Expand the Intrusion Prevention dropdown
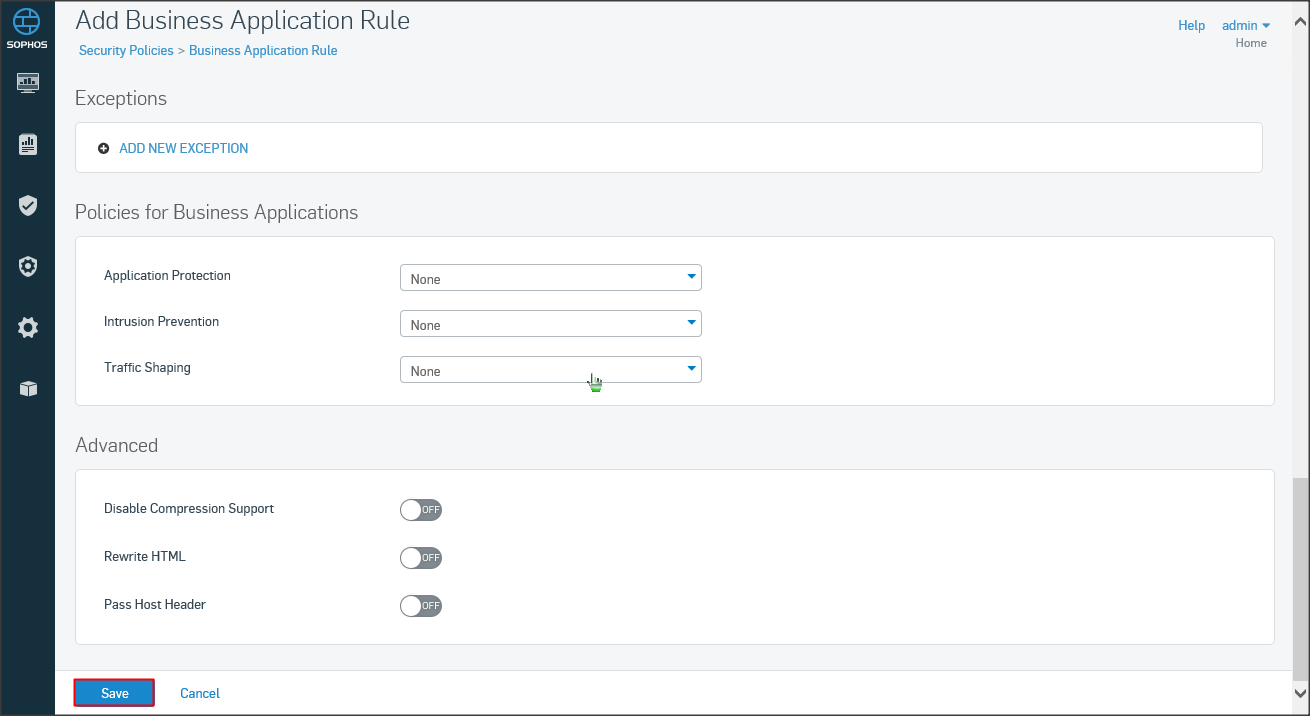The width and height of the screenshot is (1310, 716). click(550, 324)
